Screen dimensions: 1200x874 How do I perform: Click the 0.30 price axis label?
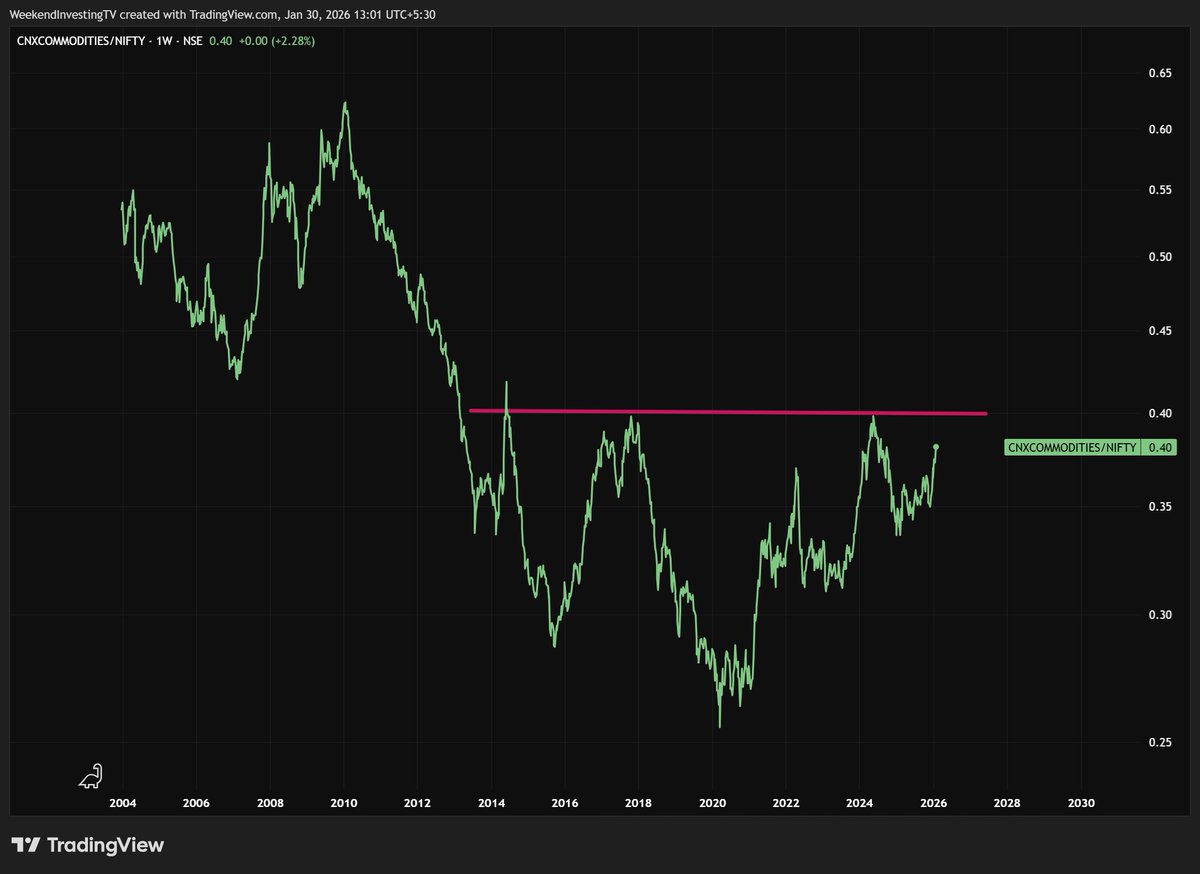[1160, 615]
